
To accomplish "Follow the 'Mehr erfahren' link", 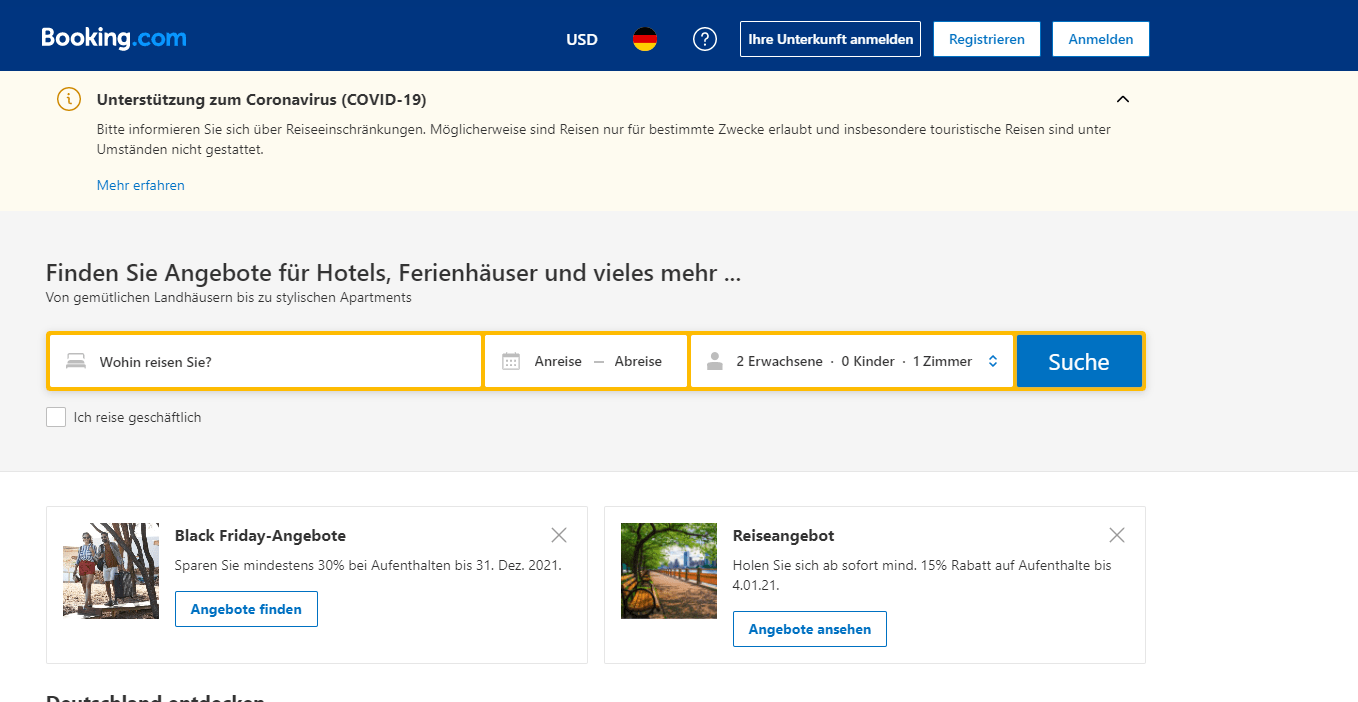I will click(x=141, y=185).
